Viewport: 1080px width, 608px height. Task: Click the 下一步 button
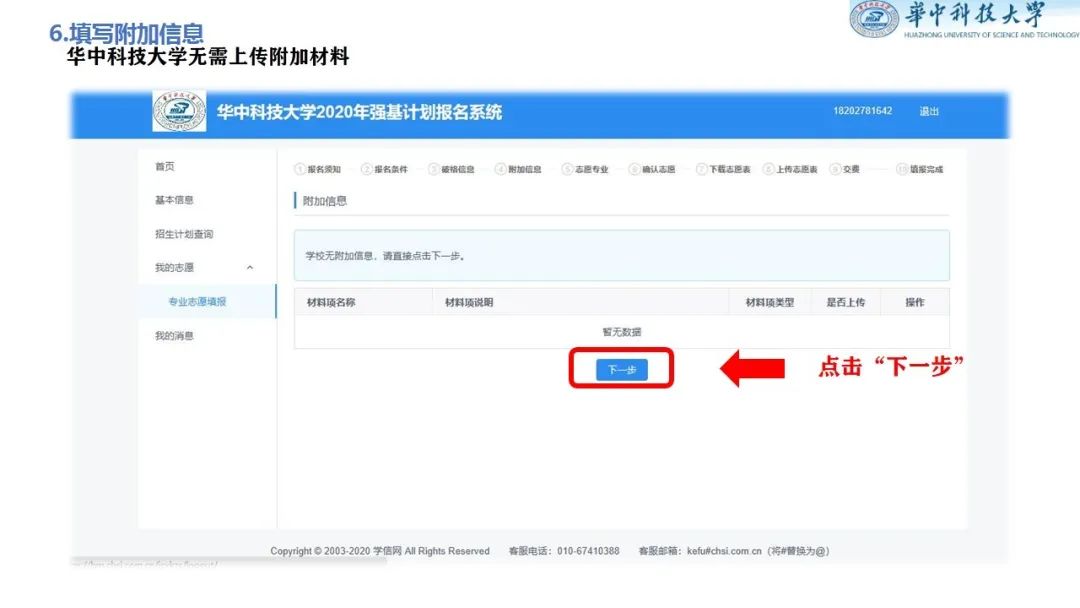[621, 370]
